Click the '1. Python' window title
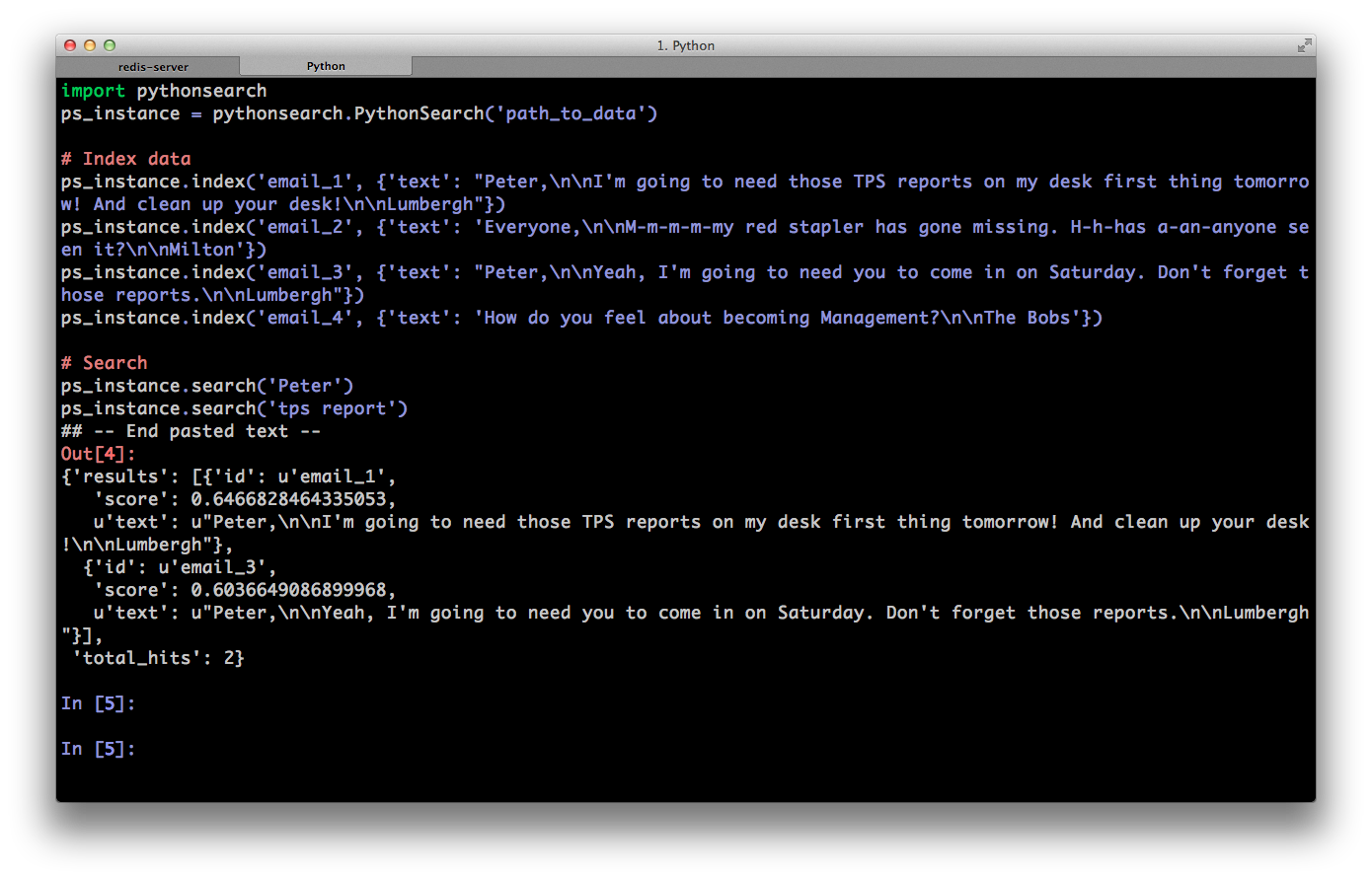This screenshot has width=1372, height=880. point(686,45)
